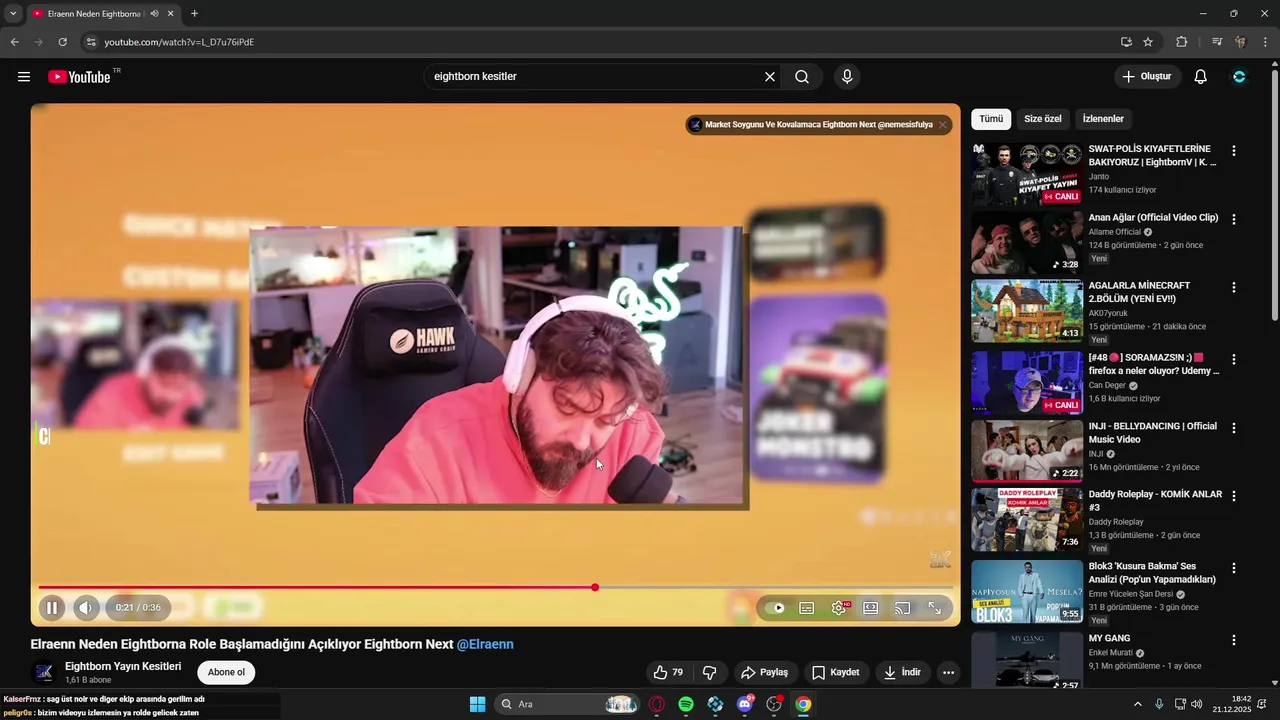The image size is (1280, 720).
Task: Open the YouTube guide hamburger menu
Action: point(24,77)
